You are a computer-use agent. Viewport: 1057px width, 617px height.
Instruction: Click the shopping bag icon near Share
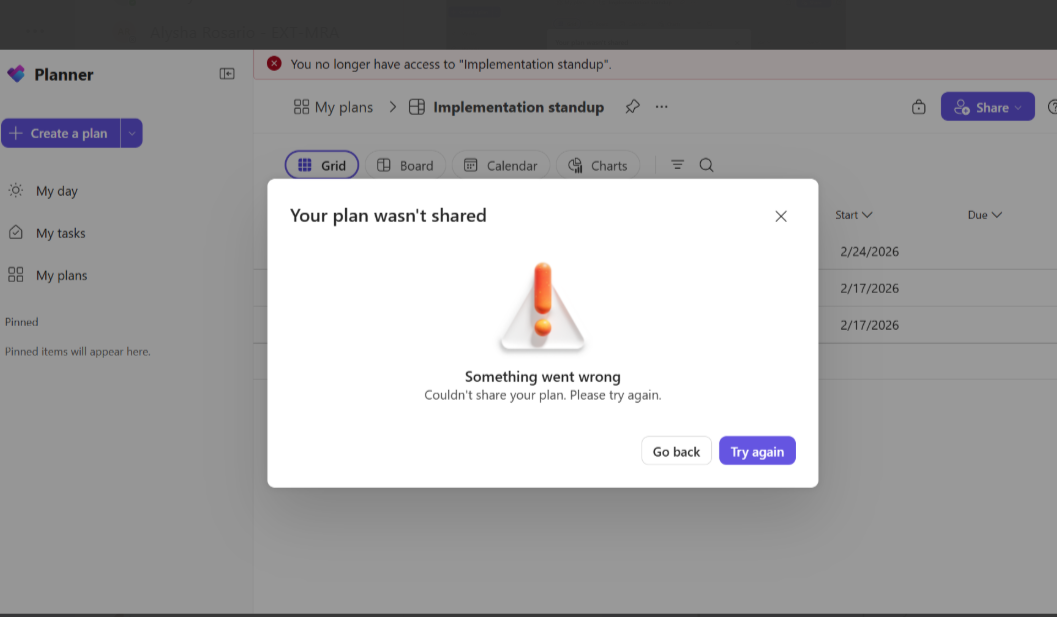pos(918,107)
